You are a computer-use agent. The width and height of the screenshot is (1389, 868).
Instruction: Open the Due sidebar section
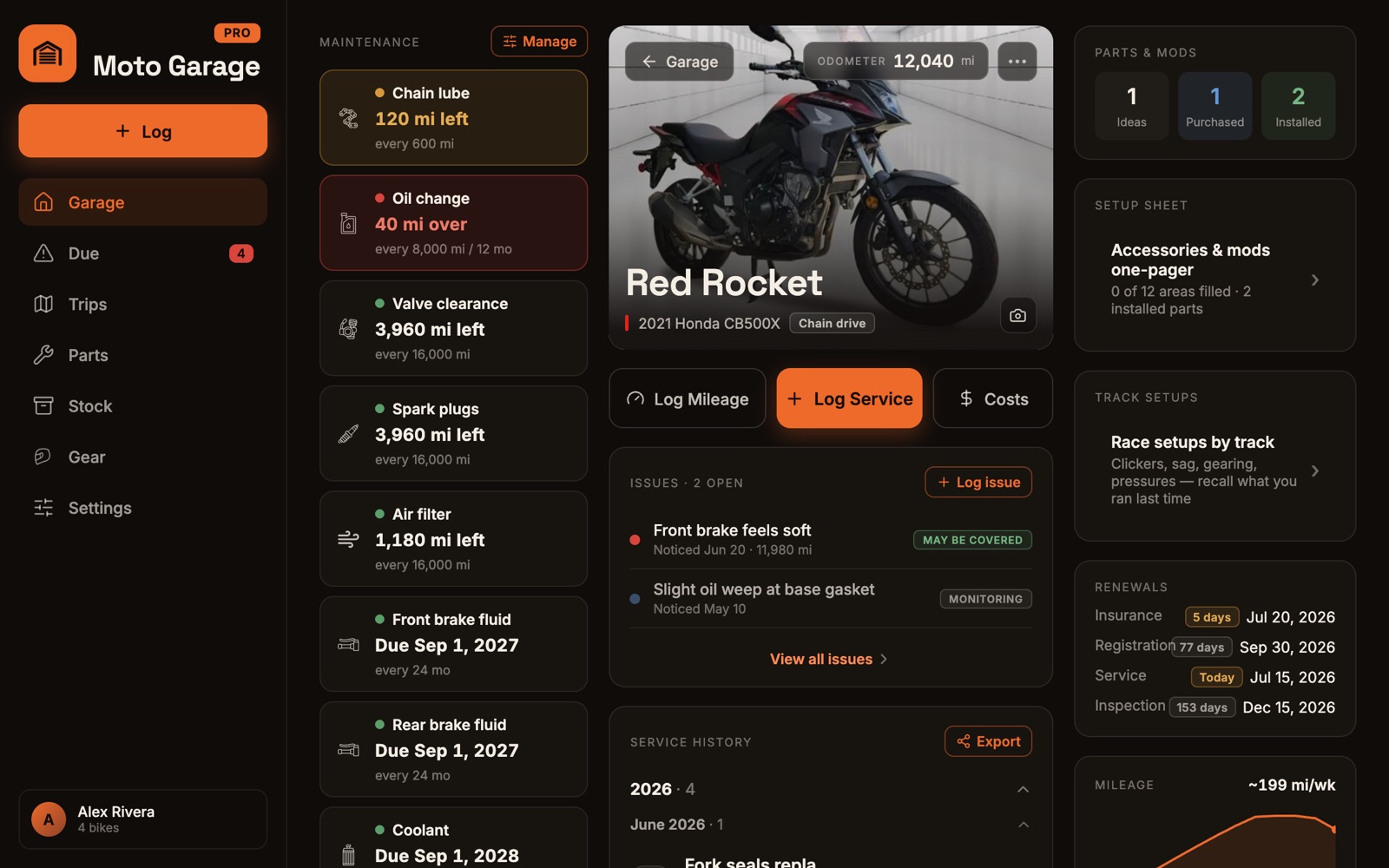pyautogui.click(x=143, y=253)
